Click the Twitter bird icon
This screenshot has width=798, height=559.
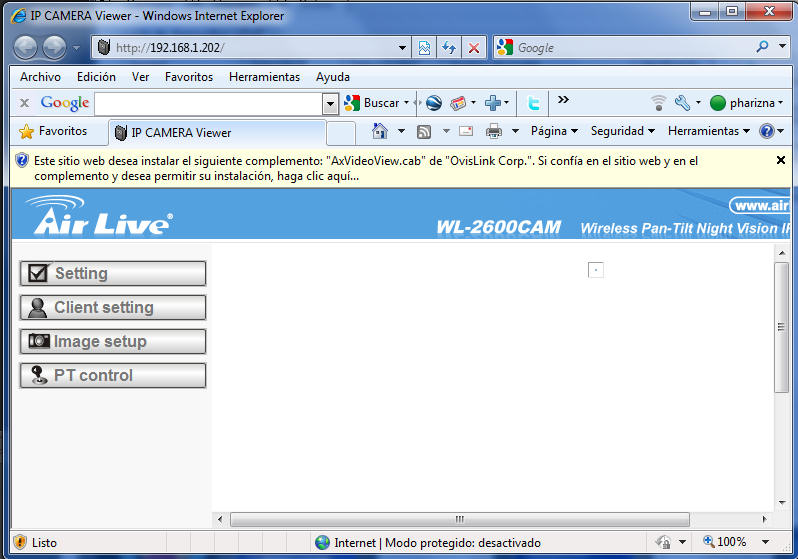click(533, 103)
